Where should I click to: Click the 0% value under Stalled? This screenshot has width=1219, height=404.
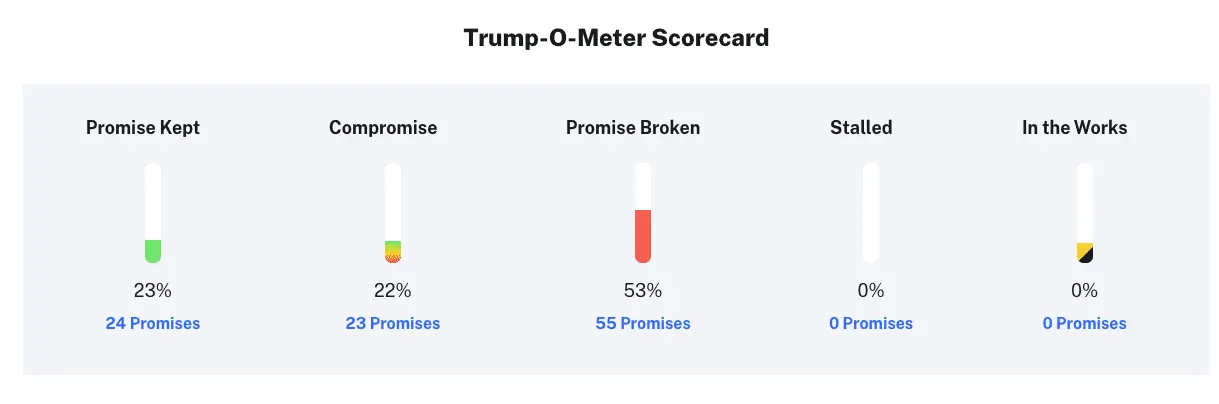[x=871, y=291]
